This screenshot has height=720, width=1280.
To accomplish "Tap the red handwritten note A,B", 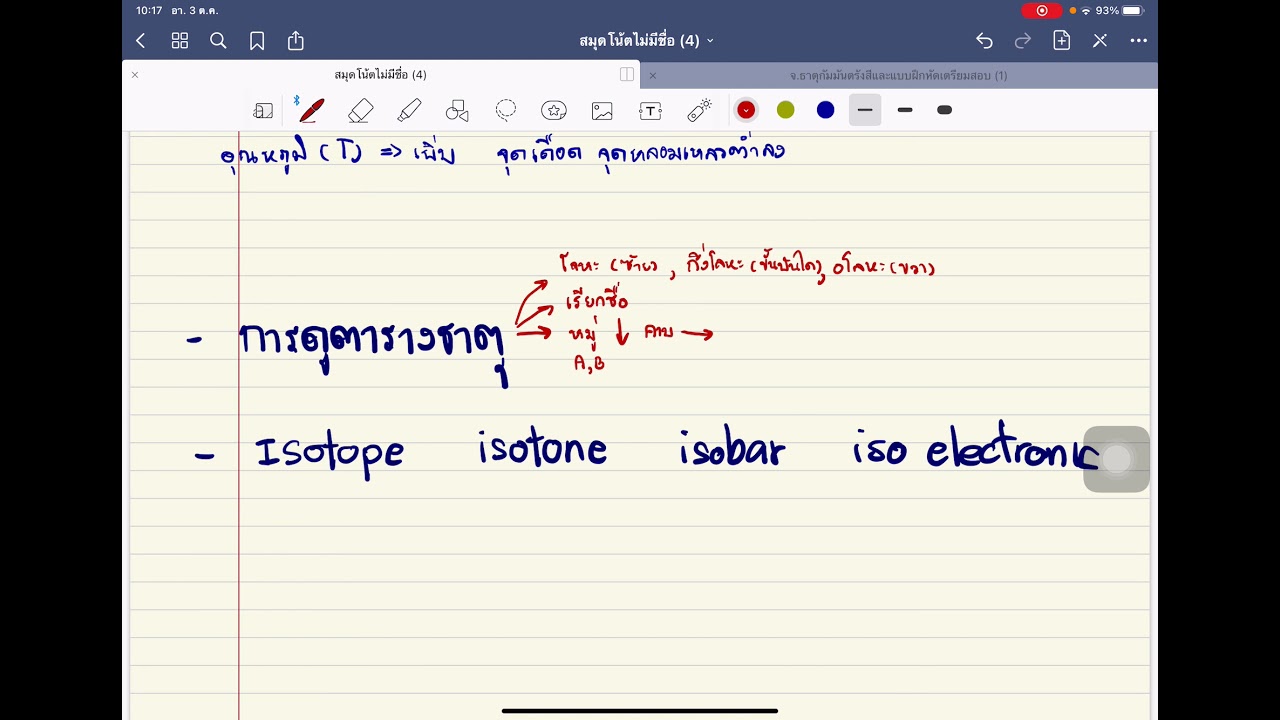I will [x=589, y=364].
